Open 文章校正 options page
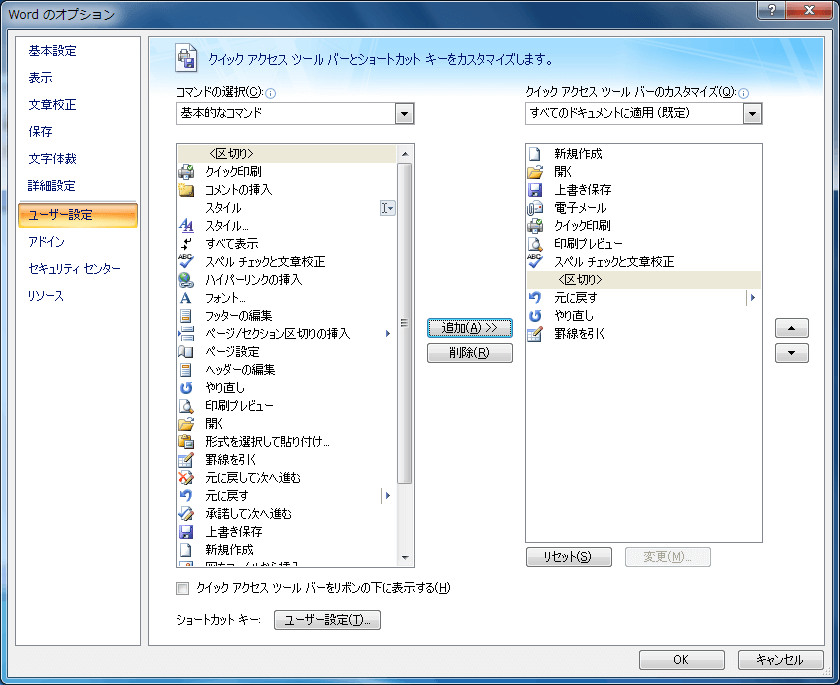The width and height of the screenshot is (840, 685). 52,104
